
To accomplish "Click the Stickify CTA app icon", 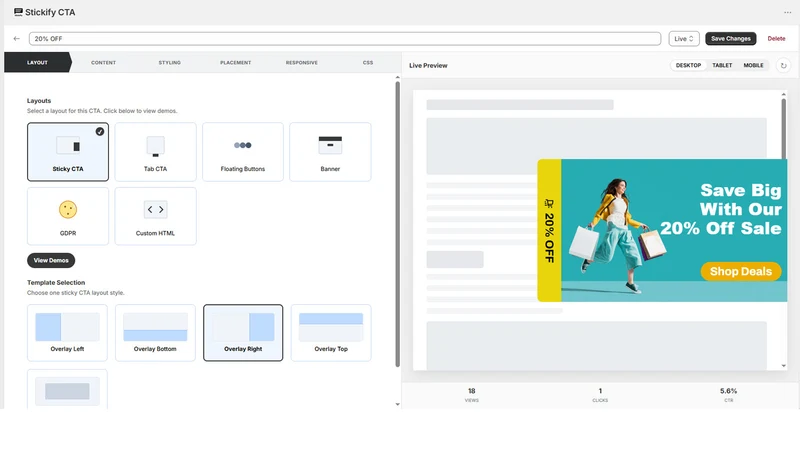I will pos(18,12).
